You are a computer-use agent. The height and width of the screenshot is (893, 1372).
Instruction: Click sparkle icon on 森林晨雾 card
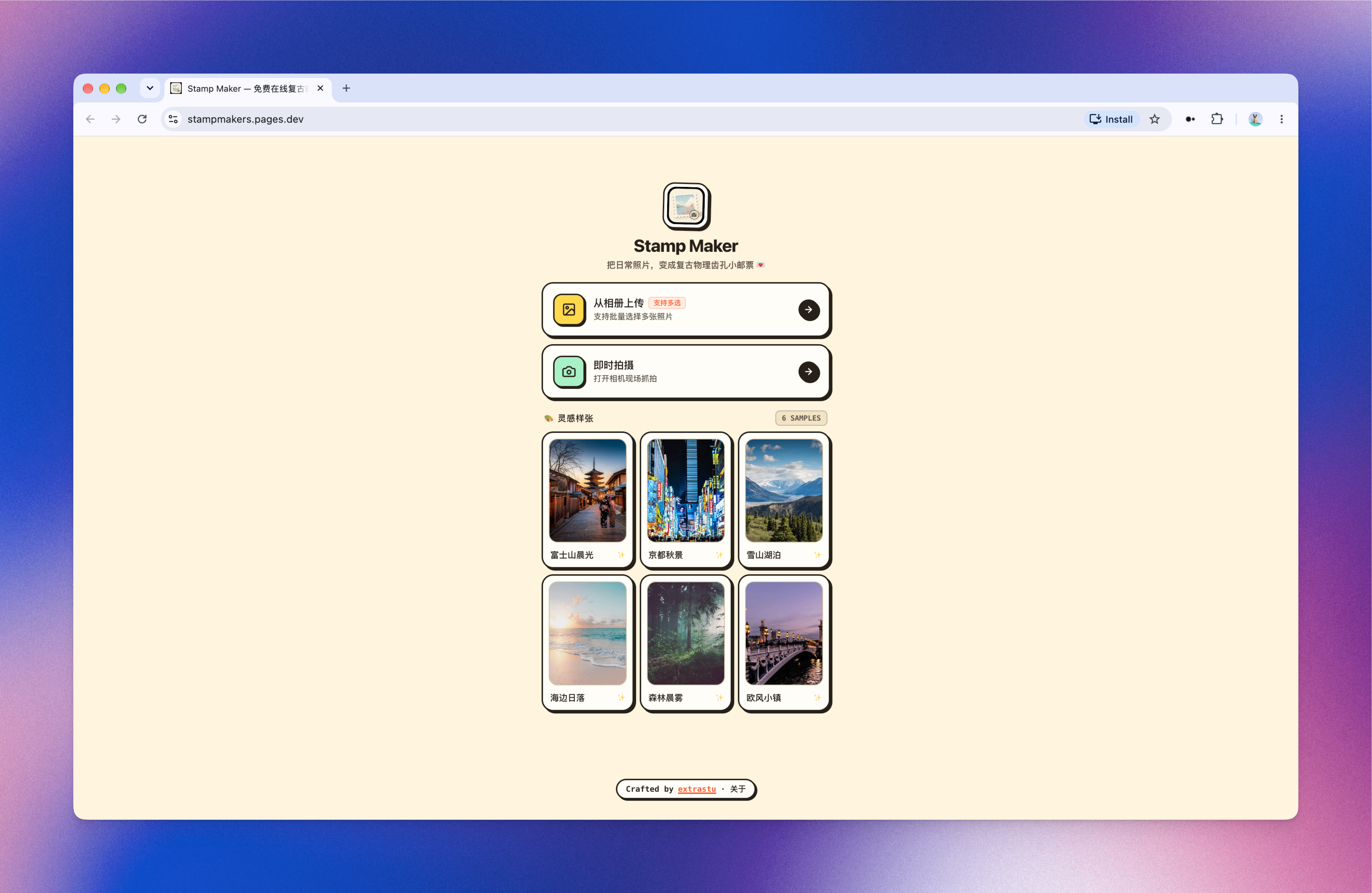[720, 698]
